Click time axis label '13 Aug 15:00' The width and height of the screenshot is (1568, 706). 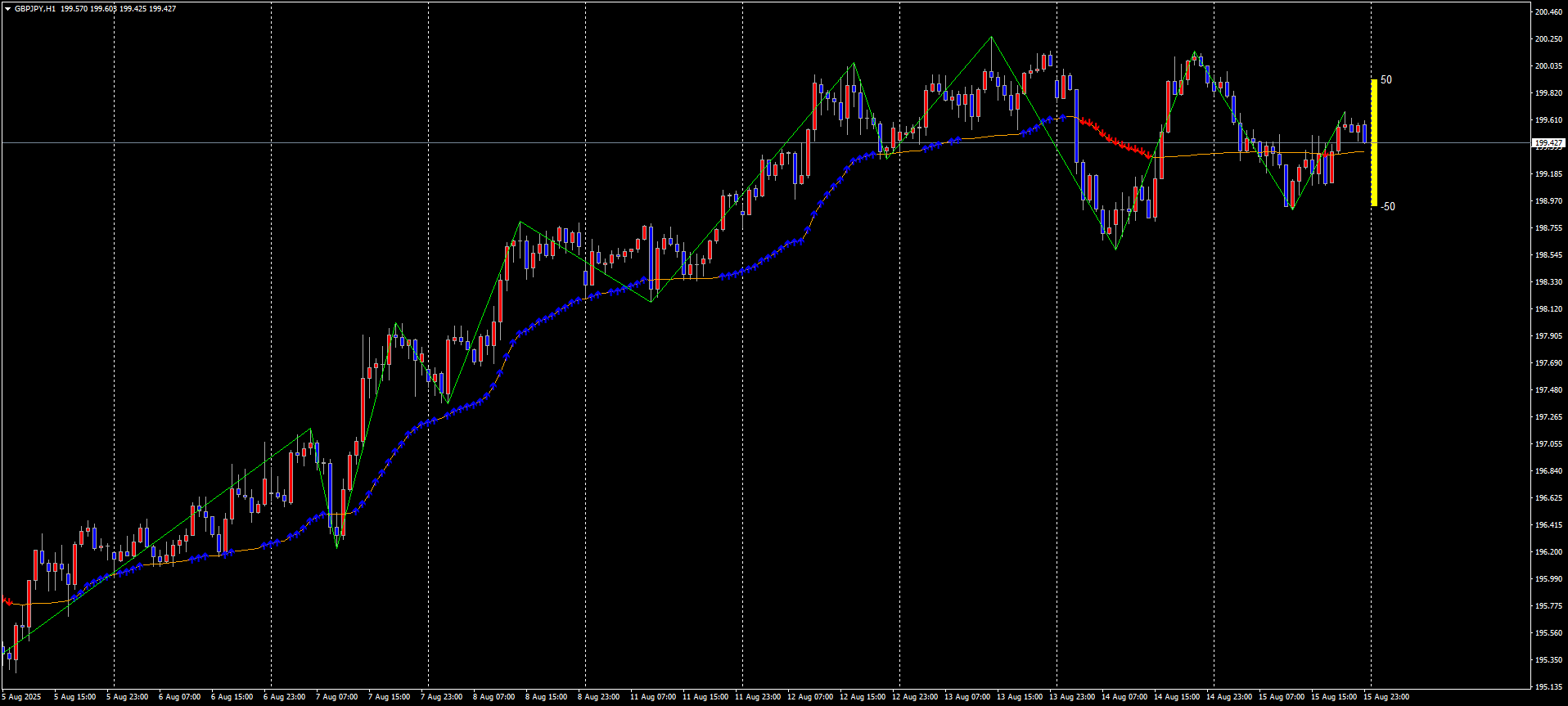point(1020,698)
